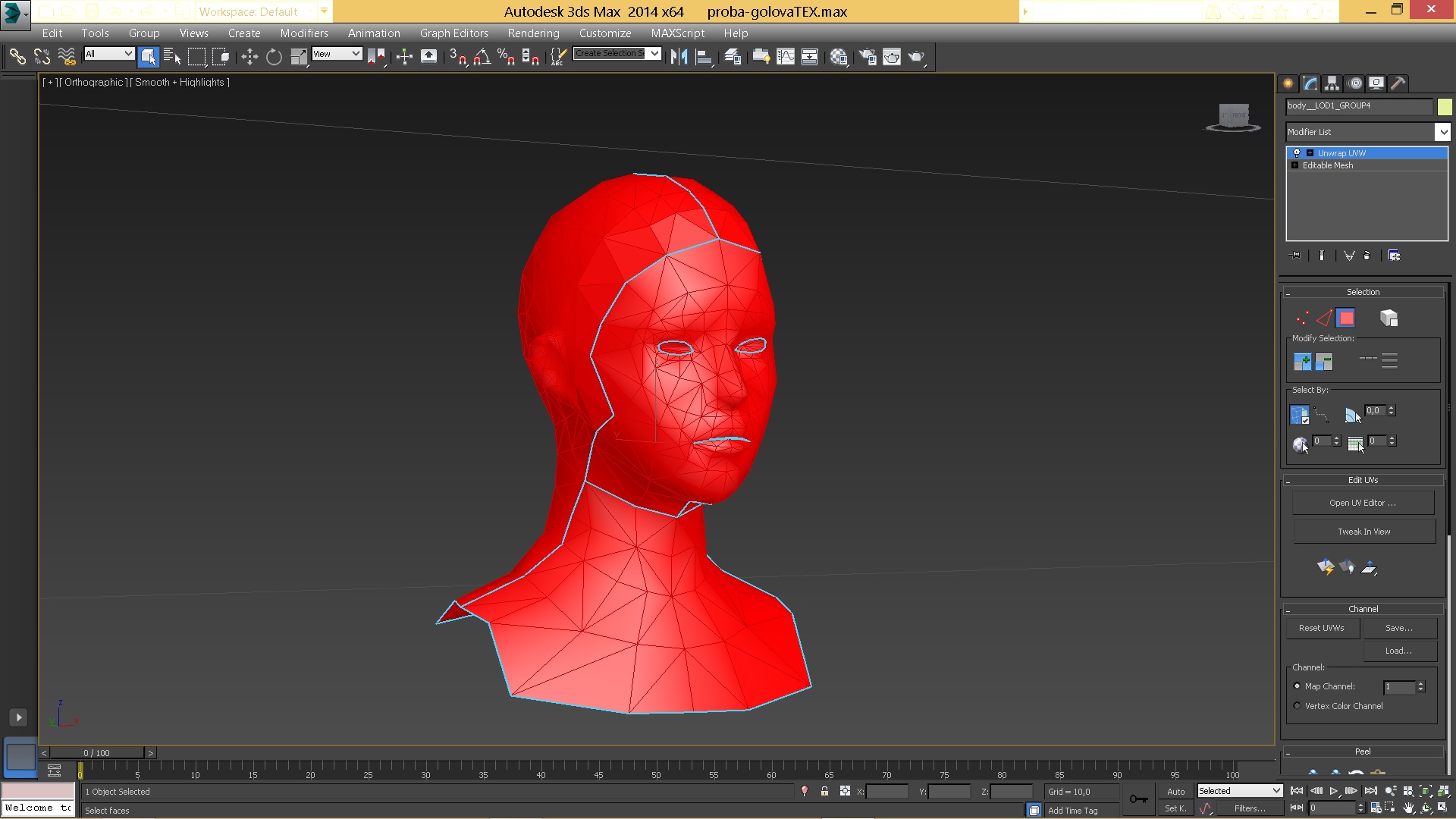The height and width of the screenshot is (819, 1456).
Task: Open the selection filter All dropdown
Action: (109, 54)
